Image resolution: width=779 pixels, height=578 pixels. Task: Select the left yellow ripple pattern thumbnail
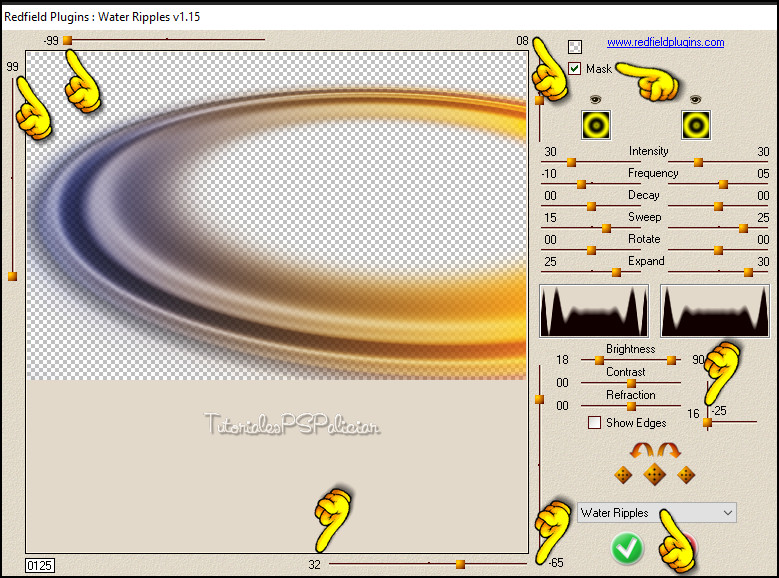(597, 124)
